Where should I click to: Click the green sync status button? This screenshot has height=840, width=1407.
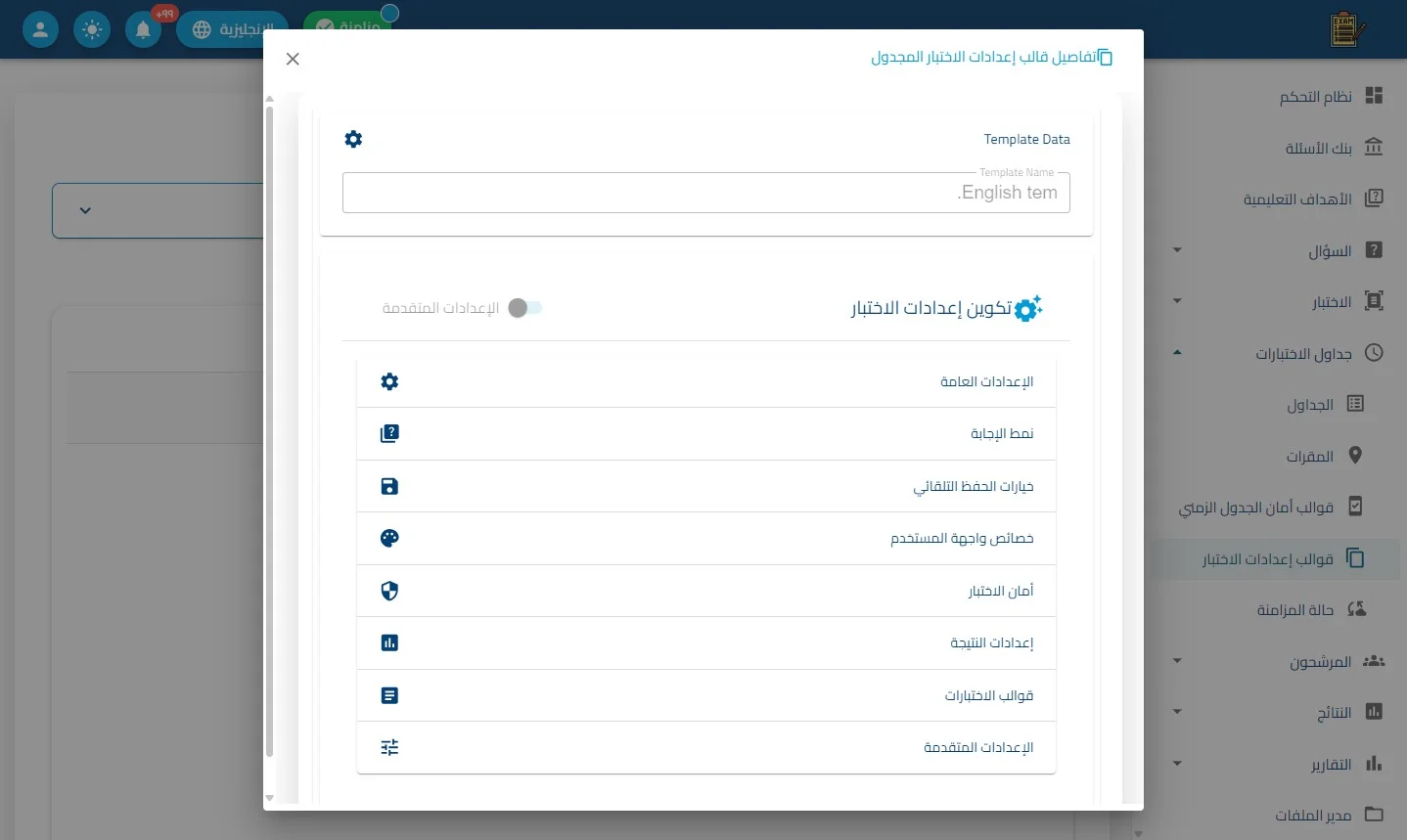tap(347, 26)
